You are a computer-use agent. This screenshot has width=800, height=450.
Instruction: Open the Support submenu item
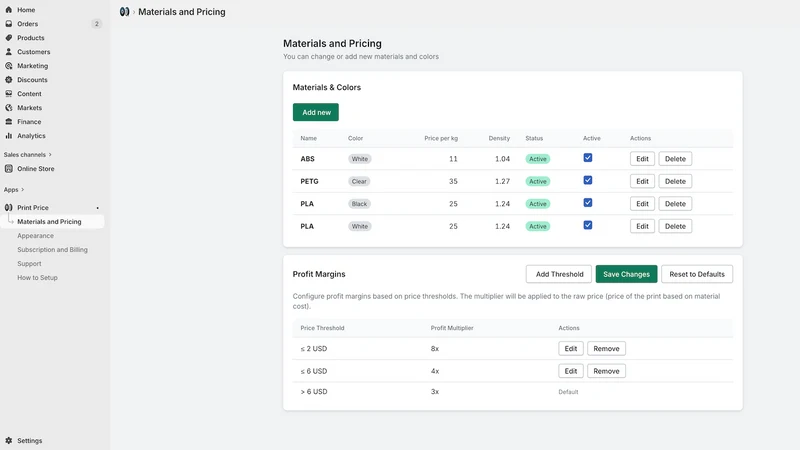(29, 264)
